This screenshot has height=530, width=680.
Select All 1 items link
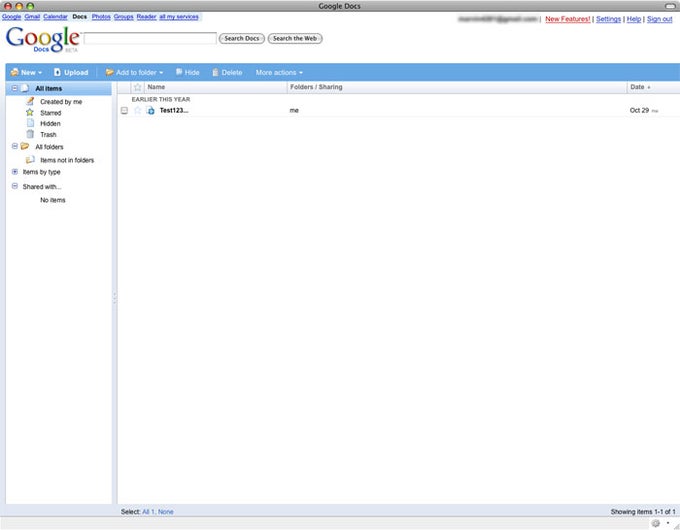coord(148,512)
